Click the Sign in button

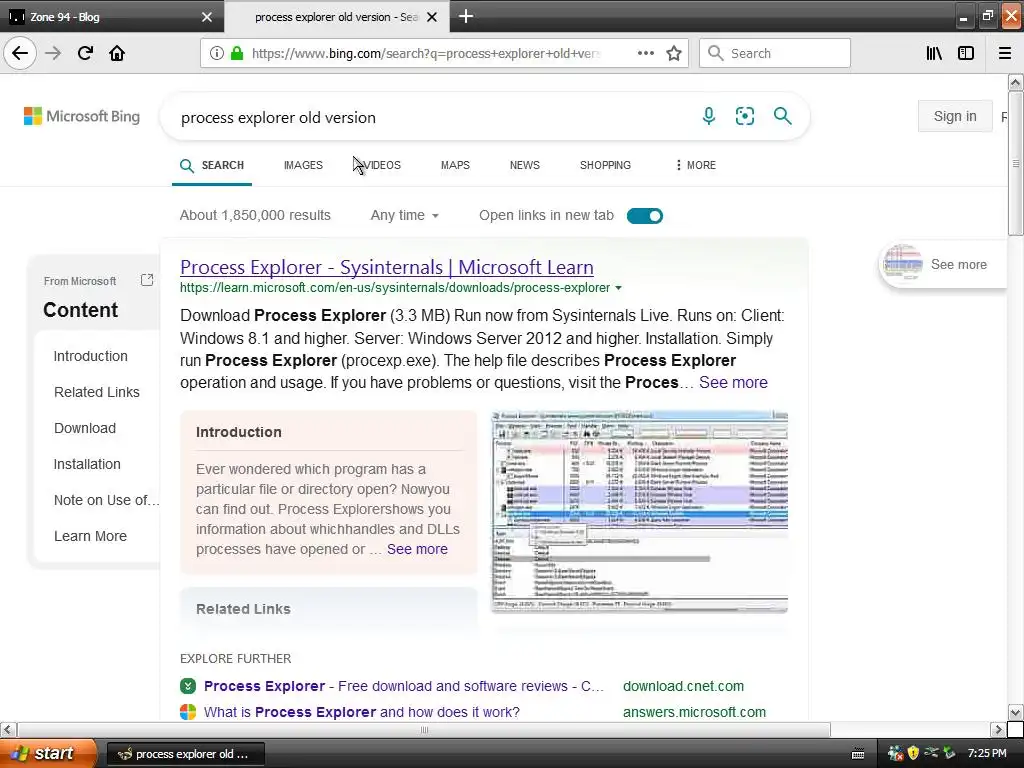tap(955, 116)
